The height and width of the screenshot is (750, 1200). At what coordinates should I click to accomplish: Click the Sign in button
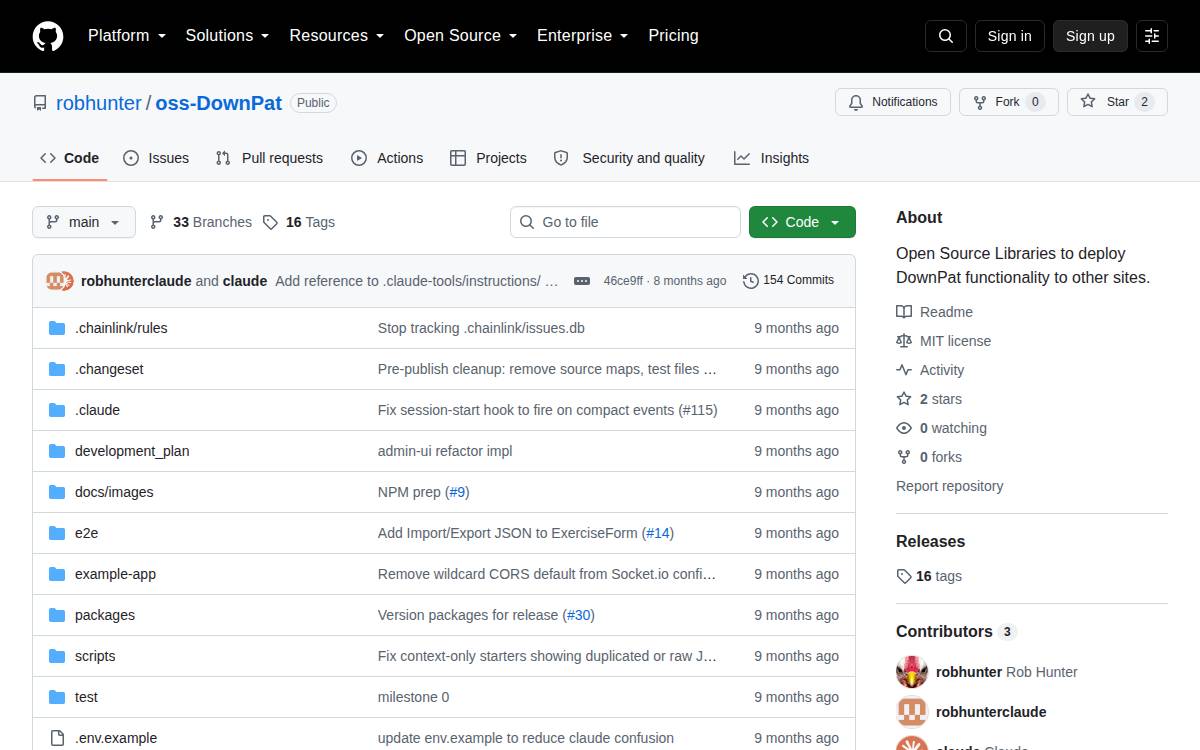[1009, 36]
